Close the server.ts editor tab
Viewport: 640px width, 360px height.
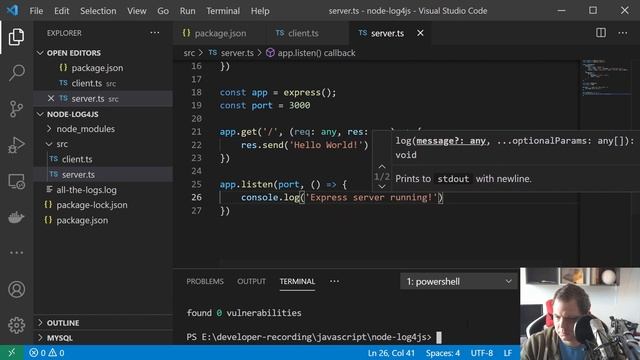point(420,33)
